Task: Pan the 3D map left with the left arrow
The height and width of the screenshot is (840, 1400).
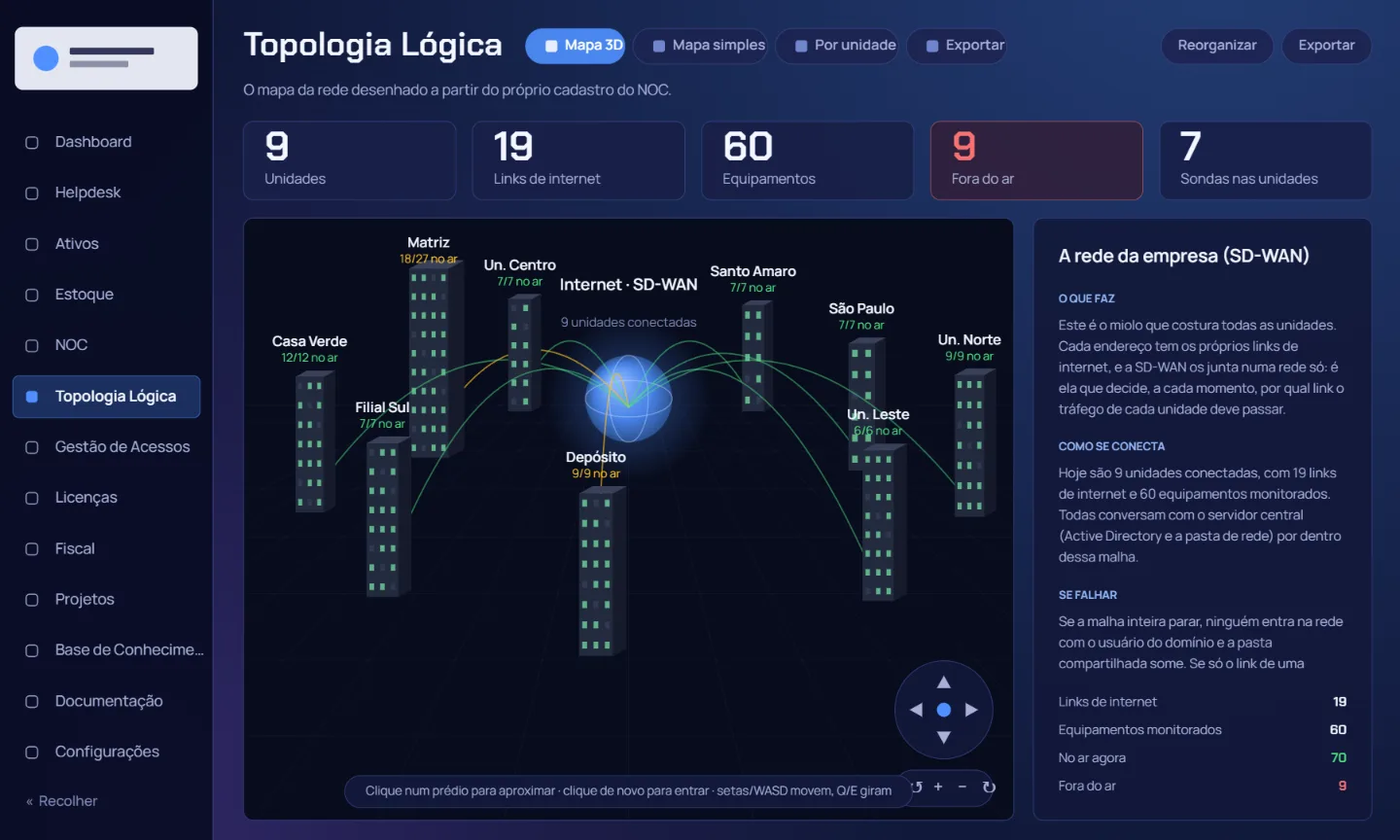Action: coord(915,710)
